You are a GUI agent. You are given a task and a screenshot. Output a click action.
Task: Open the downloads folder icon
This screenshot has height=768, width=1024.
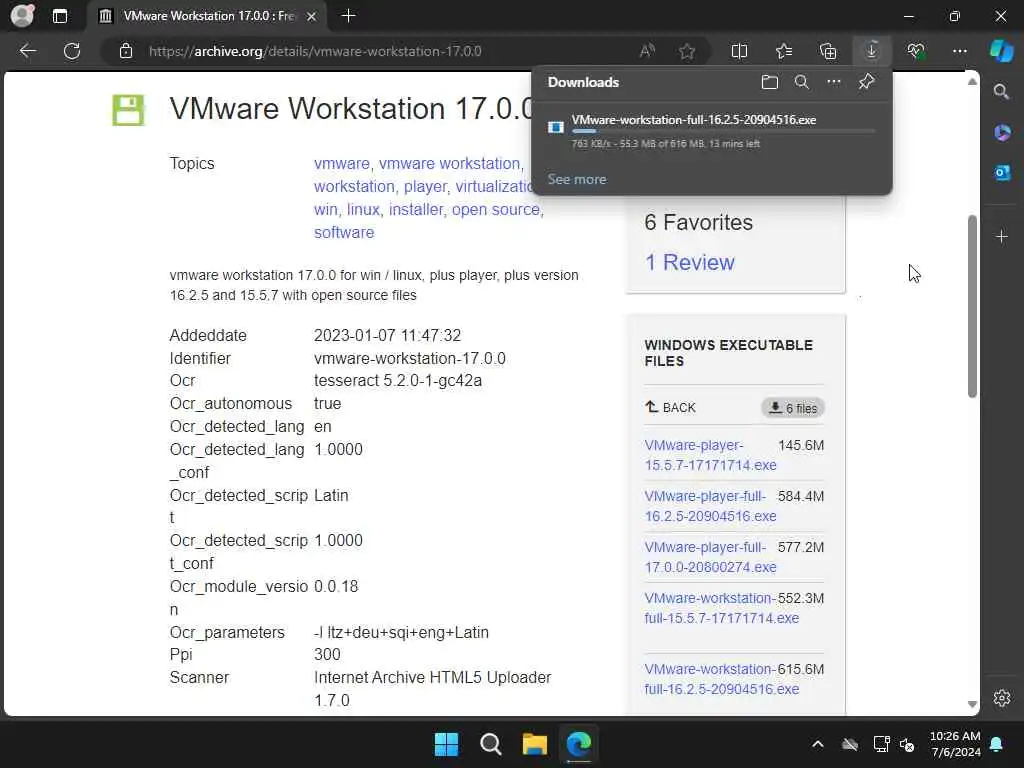click(770, 82)
